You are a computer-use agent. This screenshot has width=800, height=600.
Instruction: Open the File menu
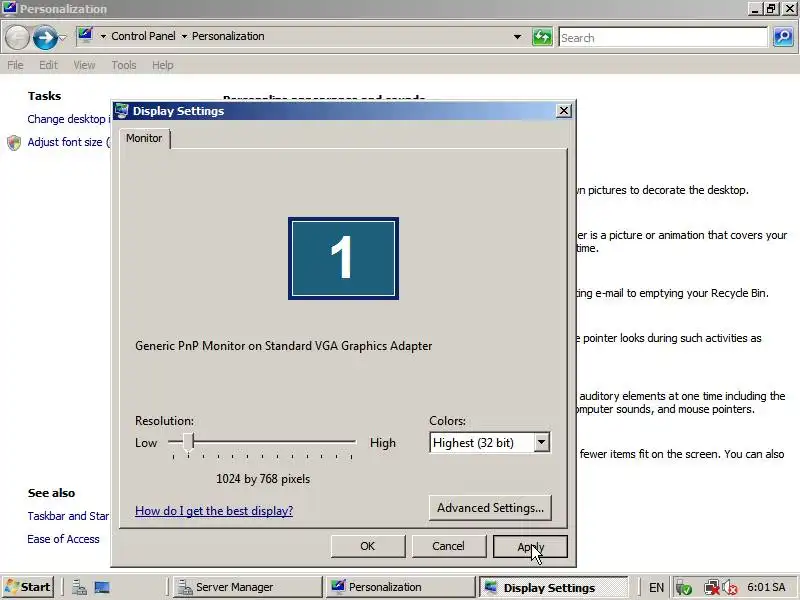click(x=15, y=65)
